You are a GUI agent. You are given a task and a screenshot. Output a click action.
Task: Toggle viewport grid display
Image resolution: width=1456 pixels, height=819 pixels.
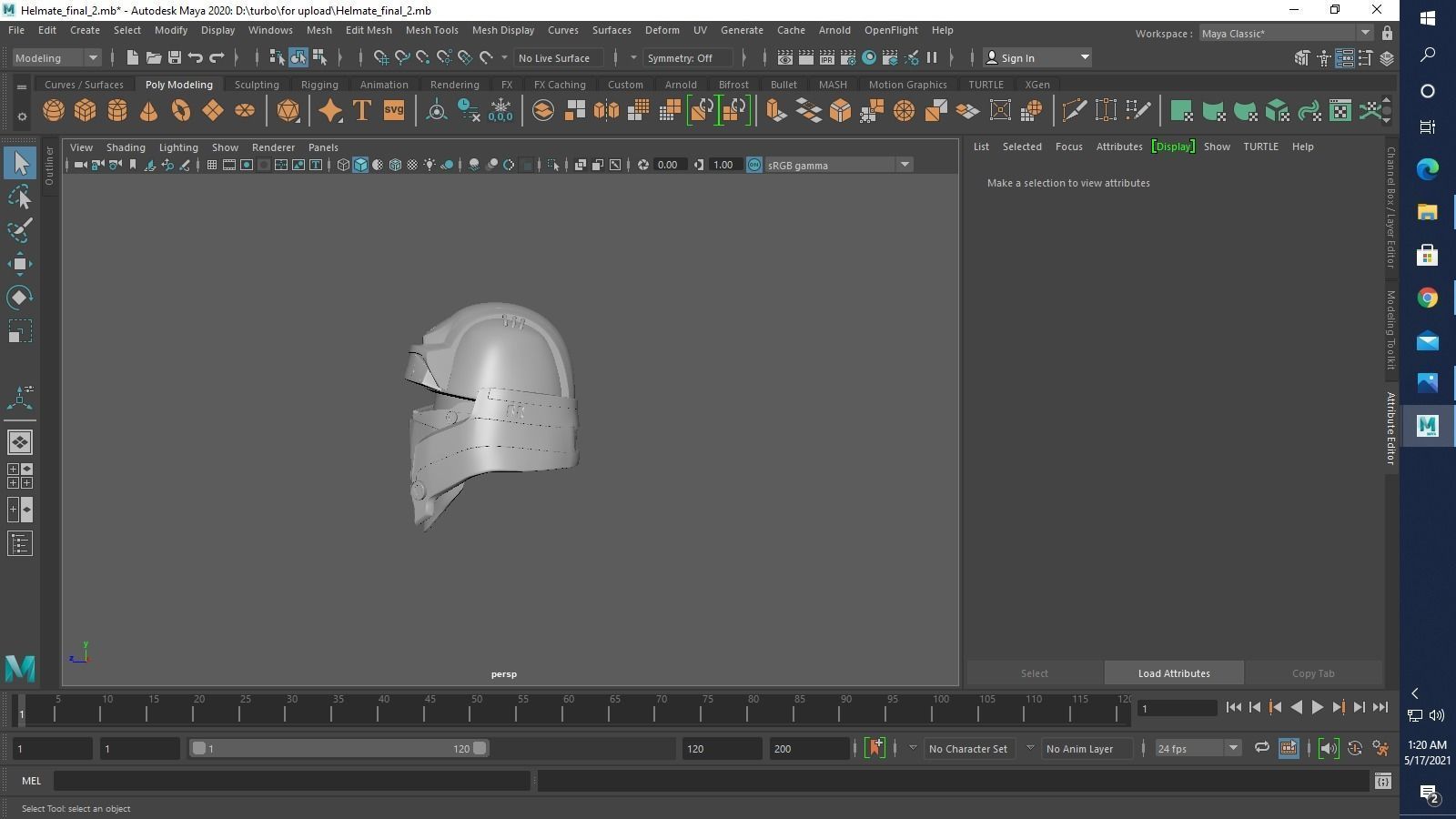[x=212, y=165]
